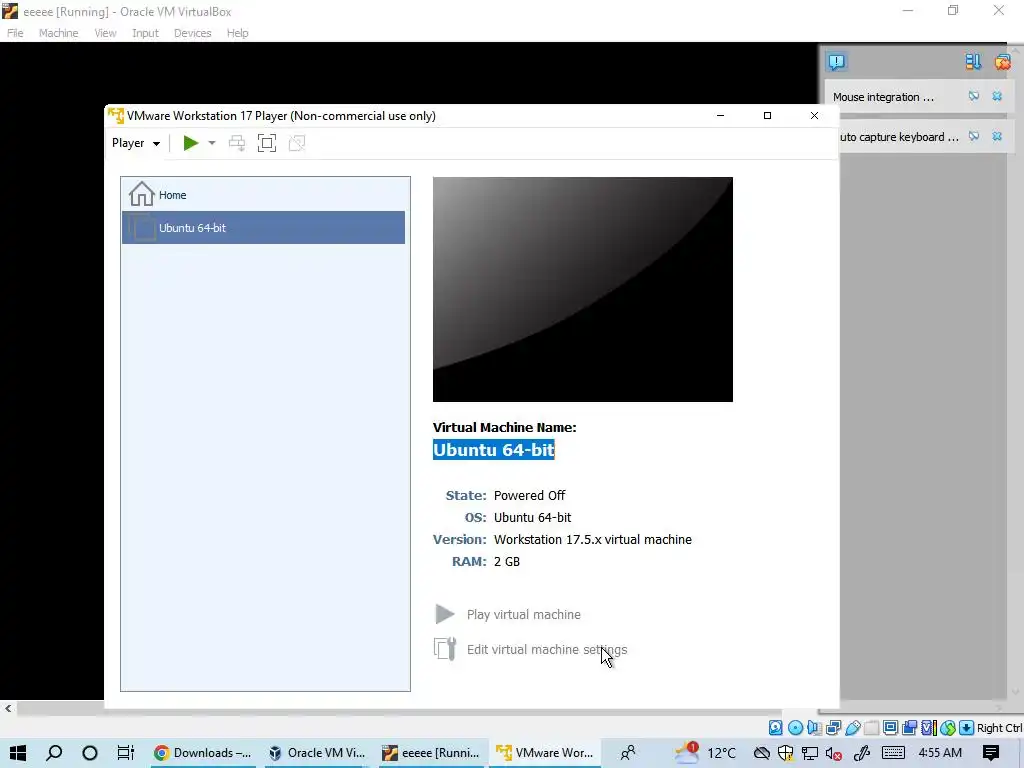Click the CPU virtualization status icon

click(x=929, y=728)
